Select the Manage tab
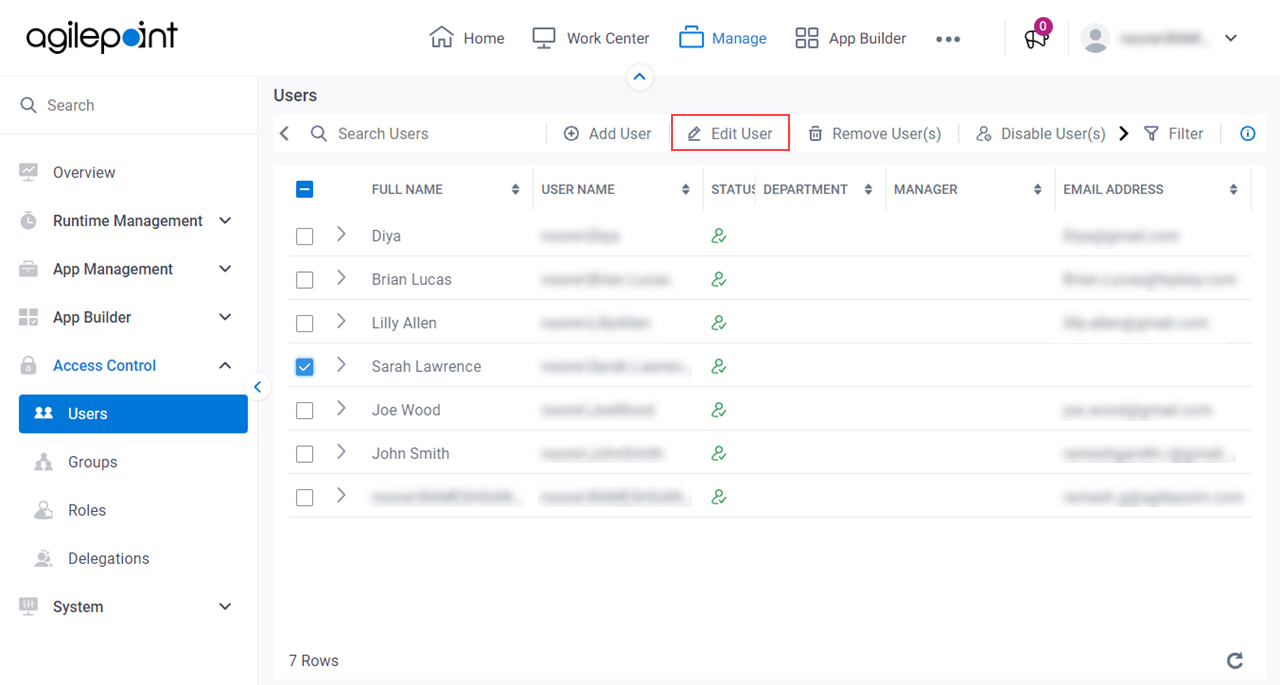 click(723, 38)
